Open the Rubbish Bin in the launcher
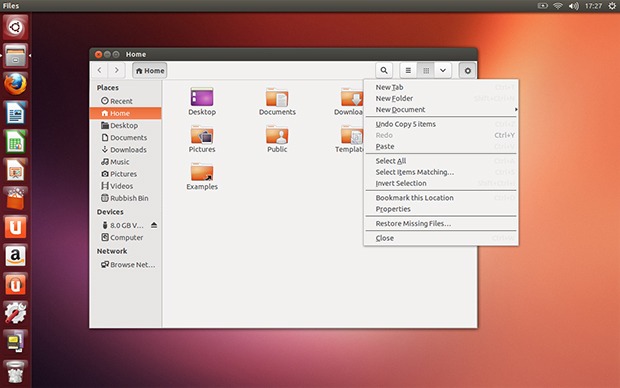 pos(15,372)
